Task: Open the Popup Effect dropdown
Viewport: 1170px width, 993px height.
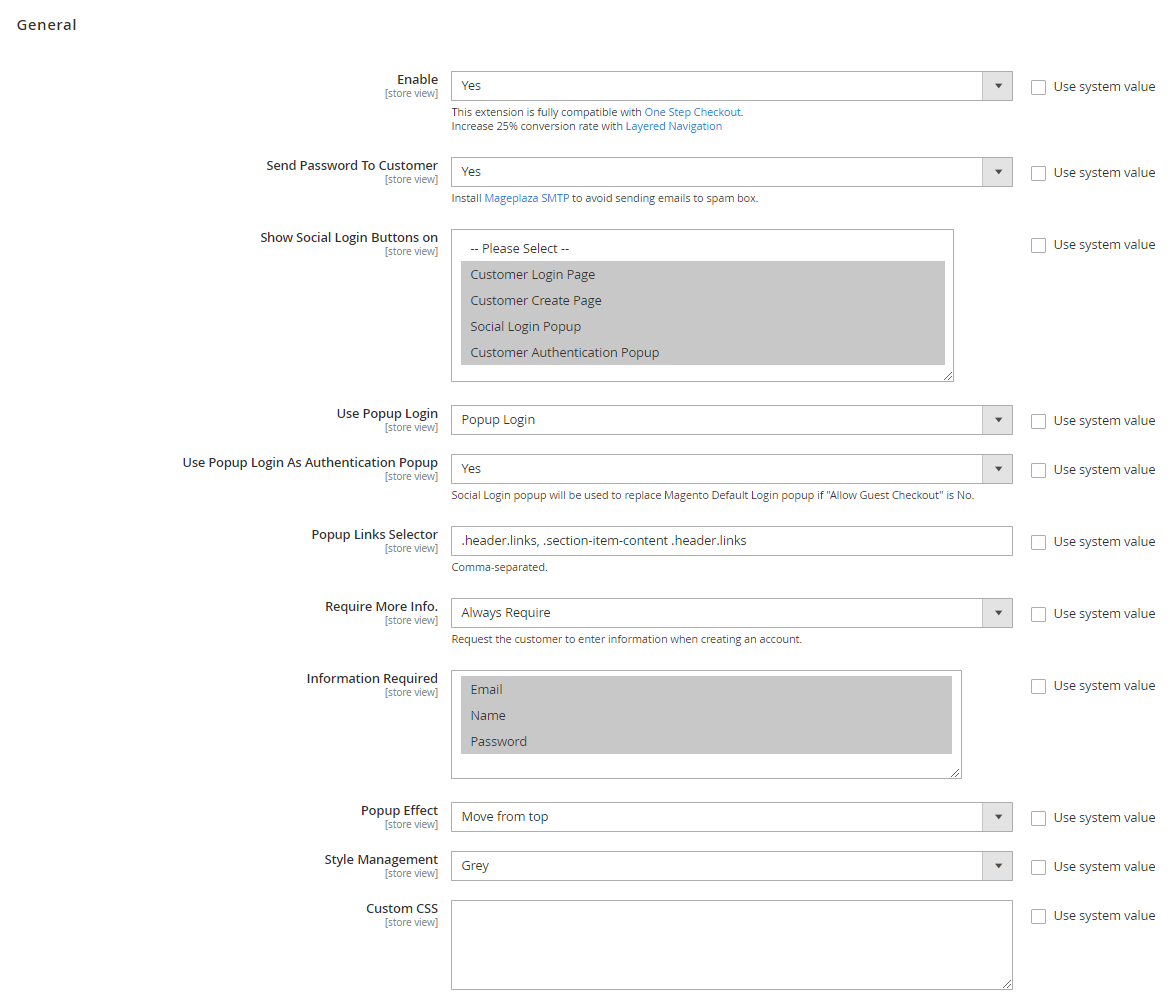Action: coord(731,817)
